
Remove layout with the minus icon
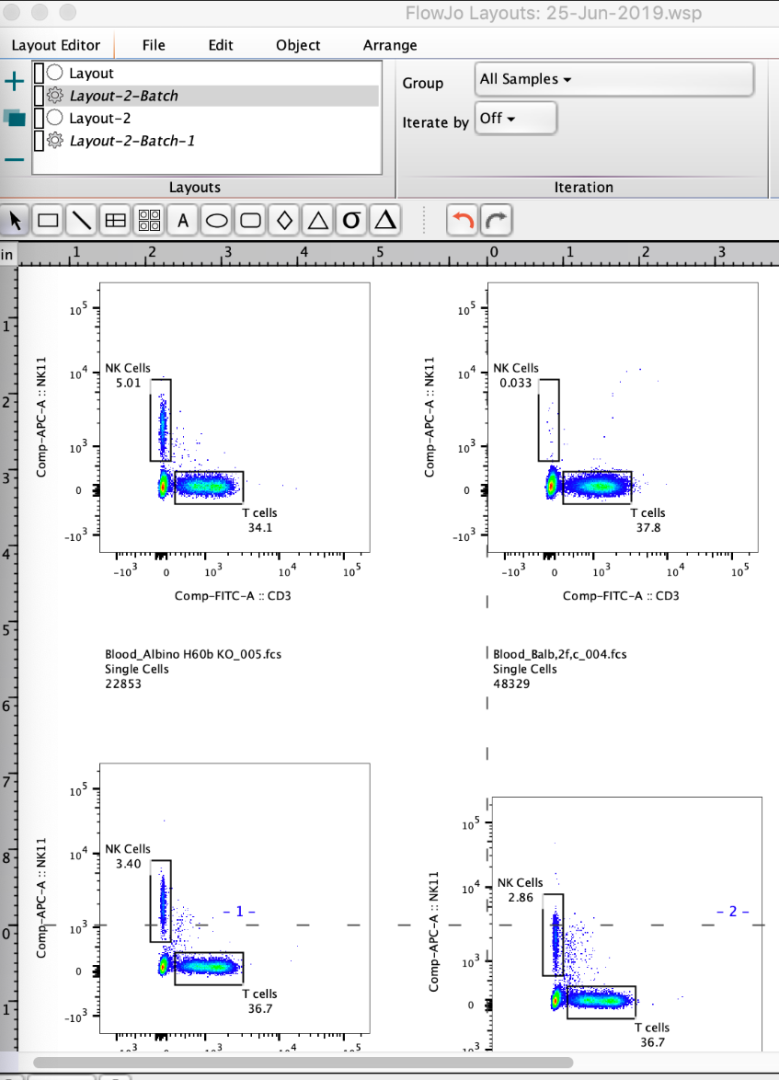[14, 160]
